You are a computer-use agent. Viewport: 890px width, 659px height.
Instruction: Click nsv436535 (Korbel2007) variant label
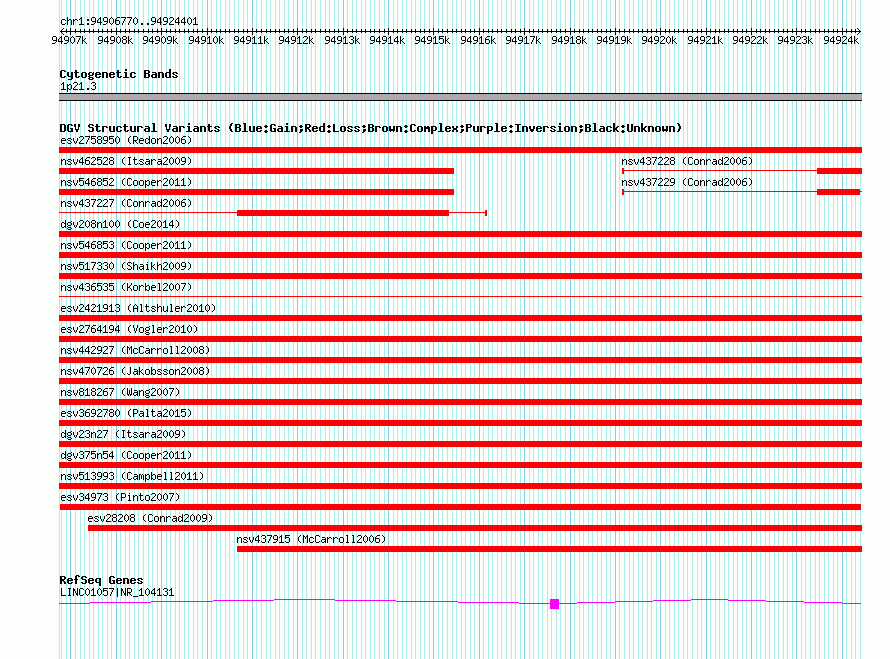point(126,287)
